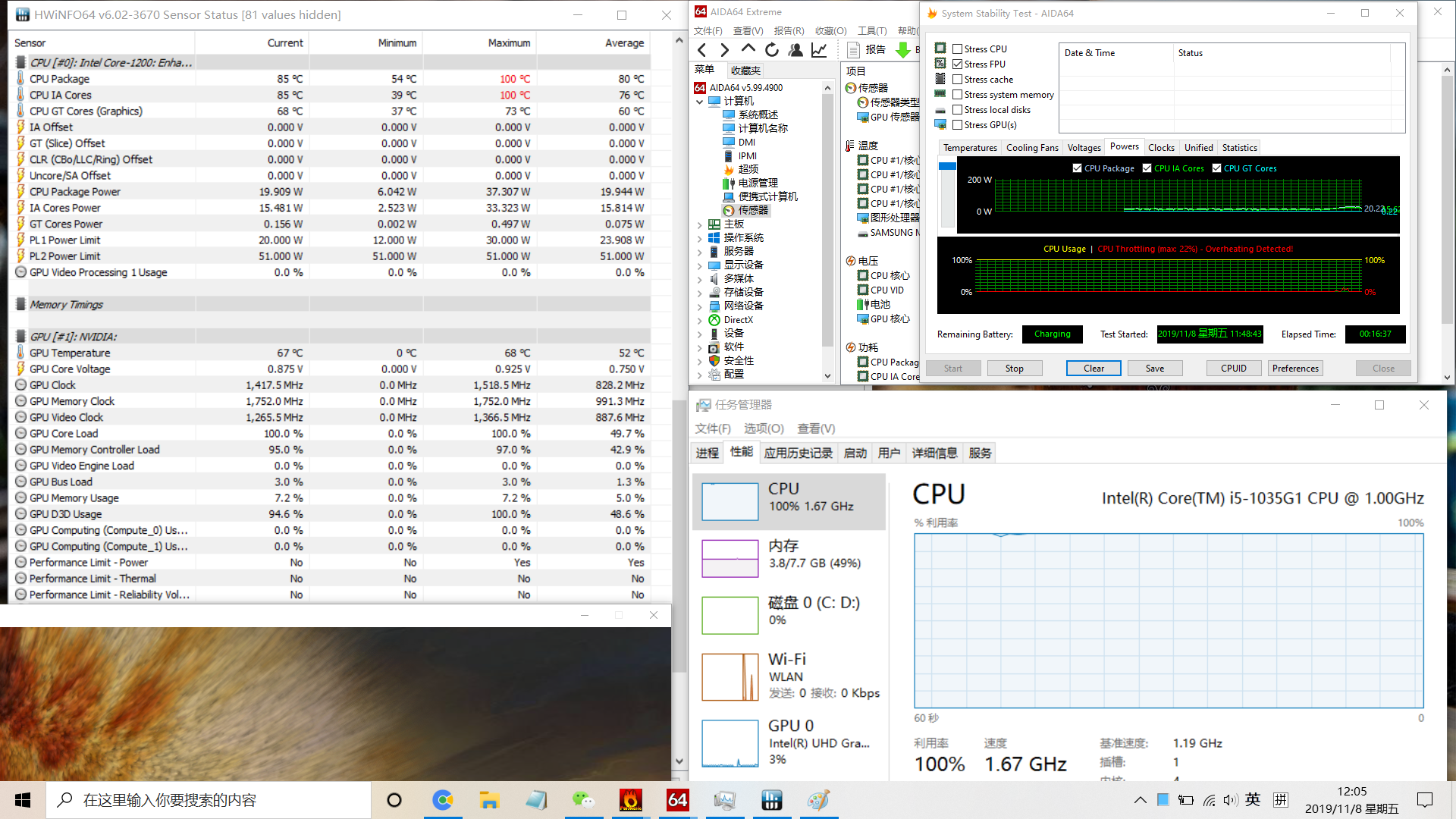Viewport: 1456px width, 819px height.
Task: Click the AIDA64 report (报告) page icon
Action: tap(854, 50)
